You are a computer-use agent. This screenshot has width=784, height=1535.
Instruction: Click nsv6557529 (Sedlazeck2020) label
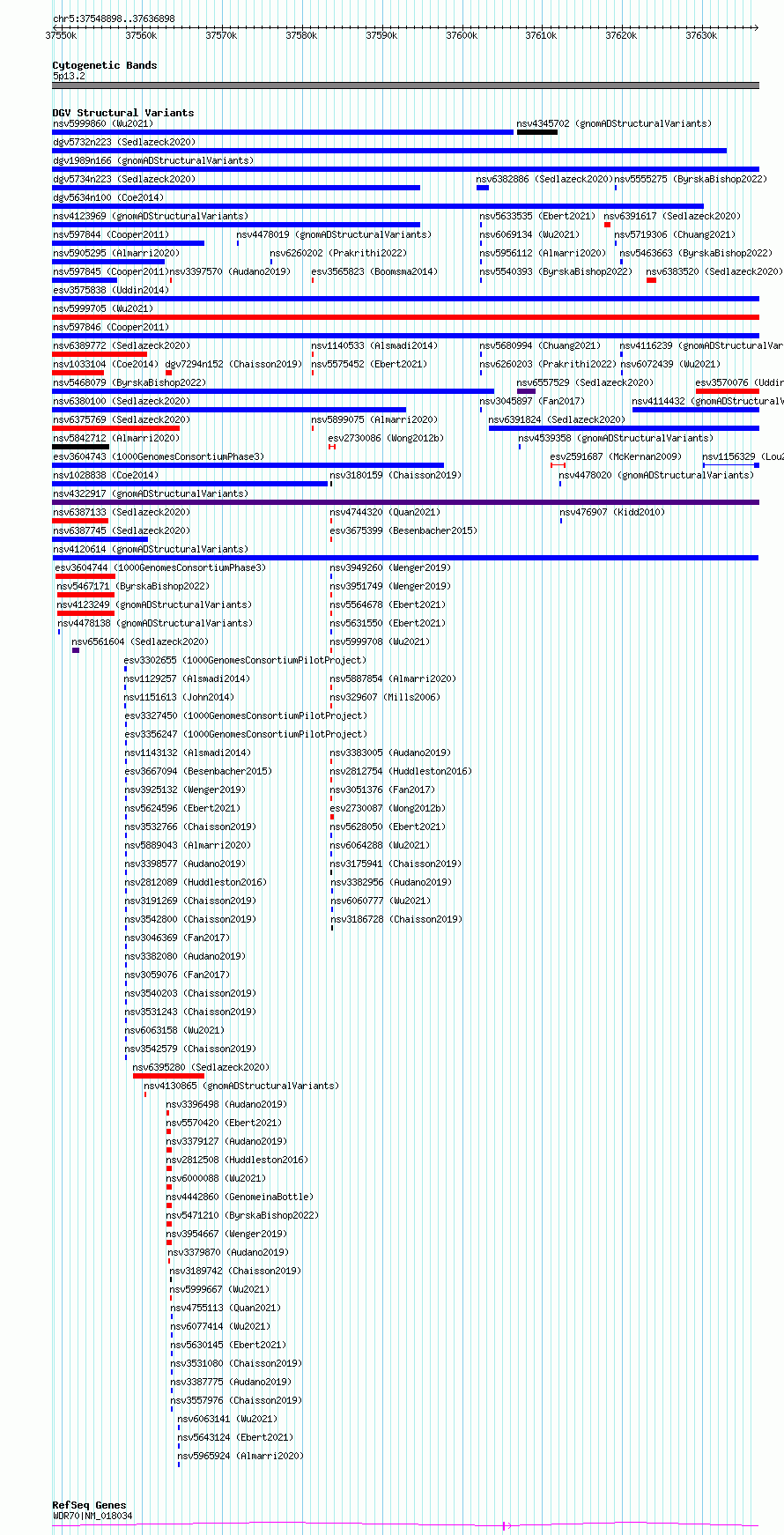[585, 383]
